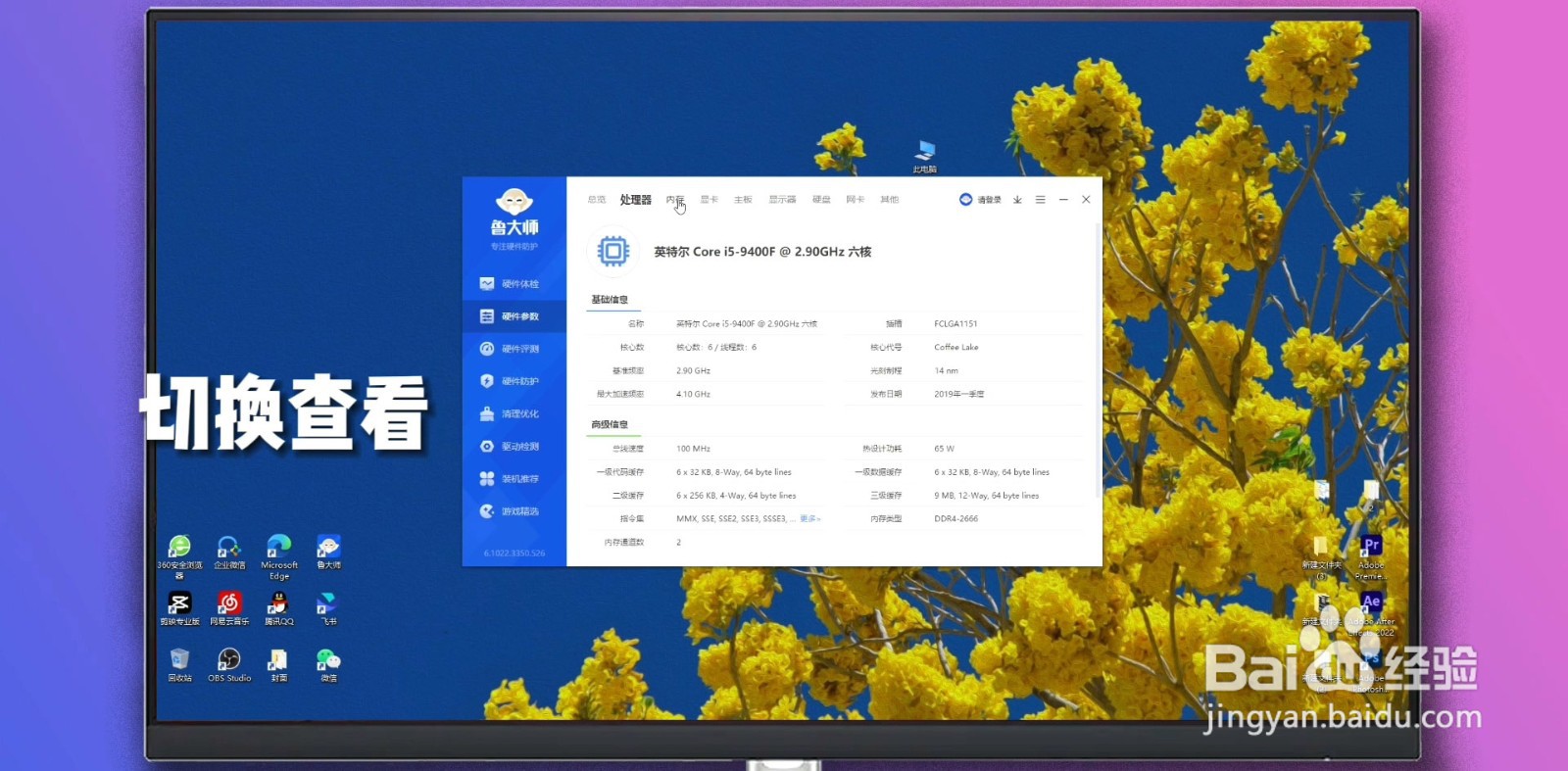
Task: Switch to the 其他 tab
Action: coord(889,200)
